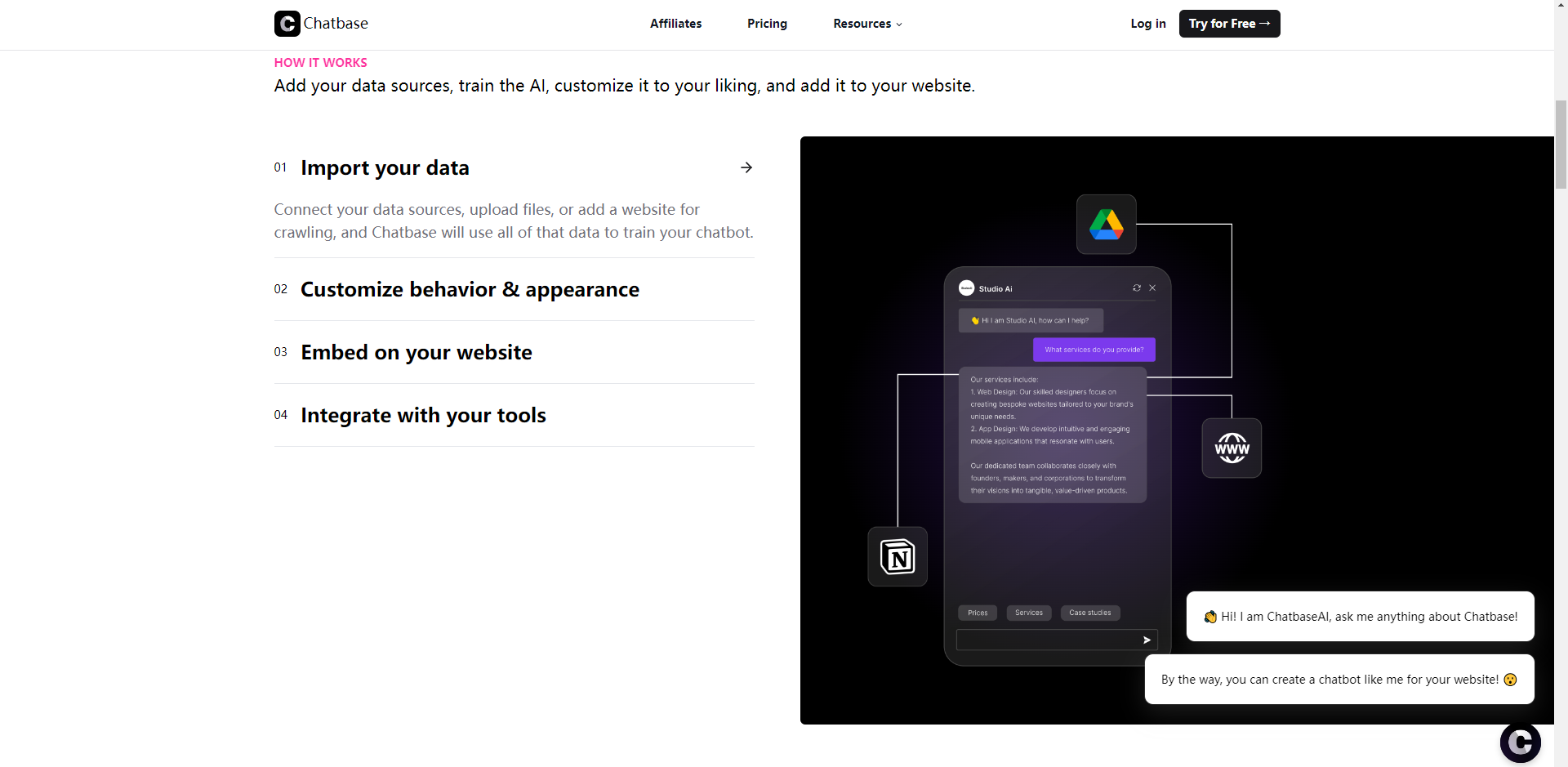1568x767 pixels.
Task: Click the Studio AI avatar icon
Action: point(967,288)
